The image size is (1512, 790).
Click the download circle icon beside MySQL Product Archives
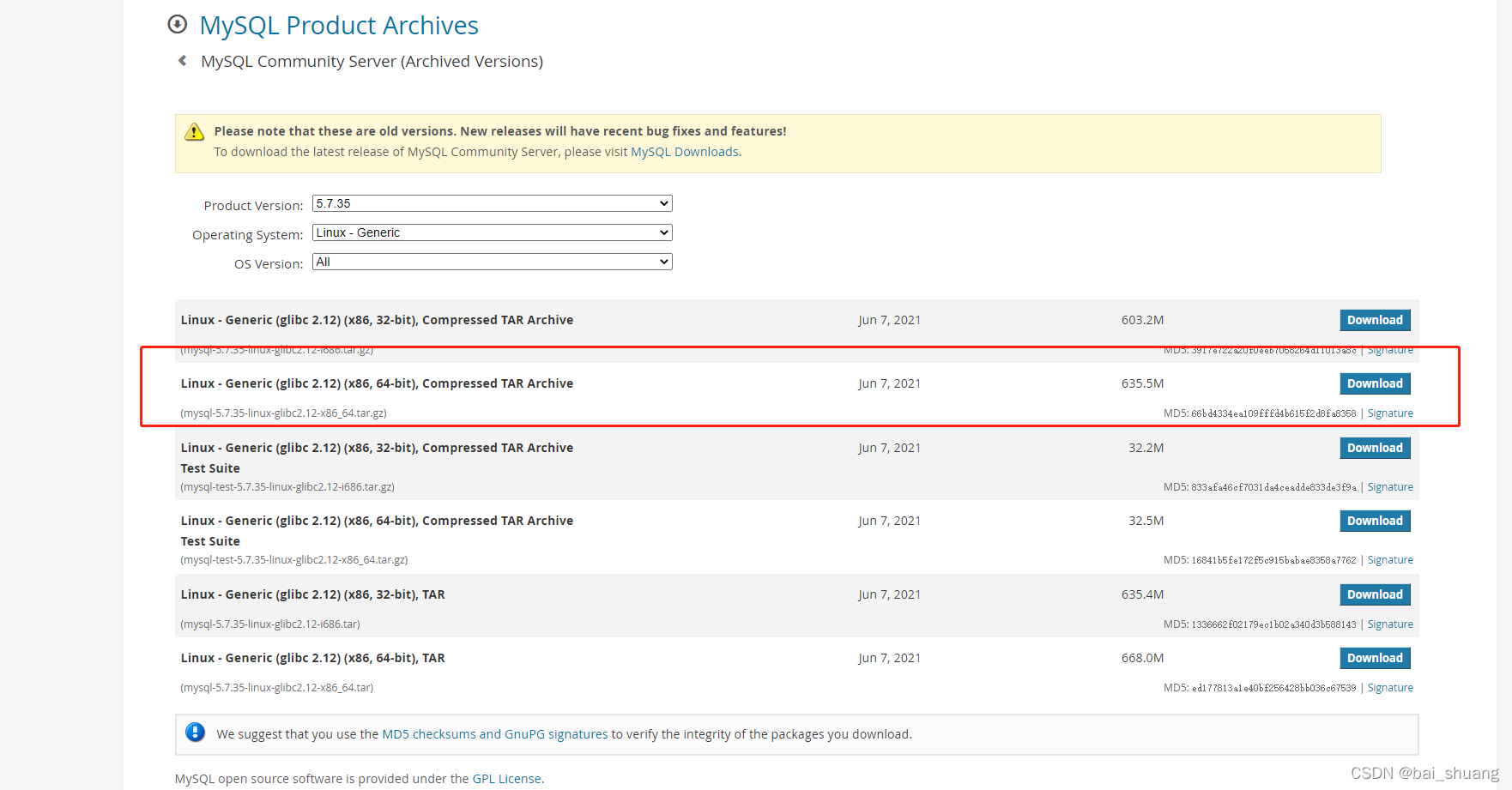pos(177,25)
